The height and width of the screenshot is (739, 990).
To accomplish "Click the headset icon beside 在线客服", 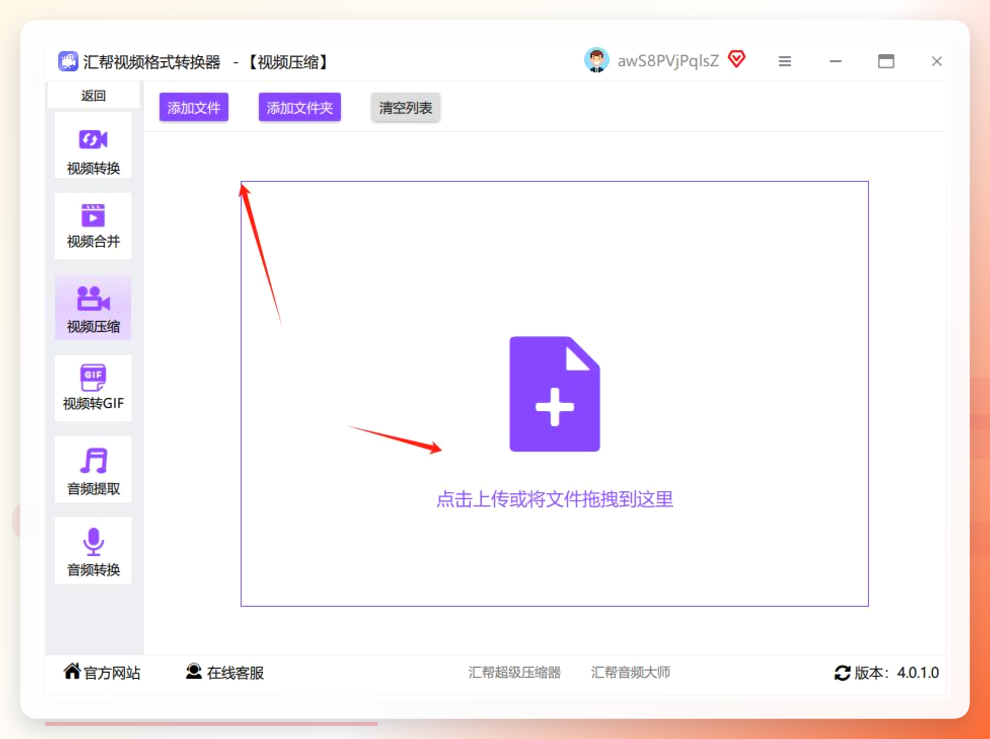I will click(194, 671).
